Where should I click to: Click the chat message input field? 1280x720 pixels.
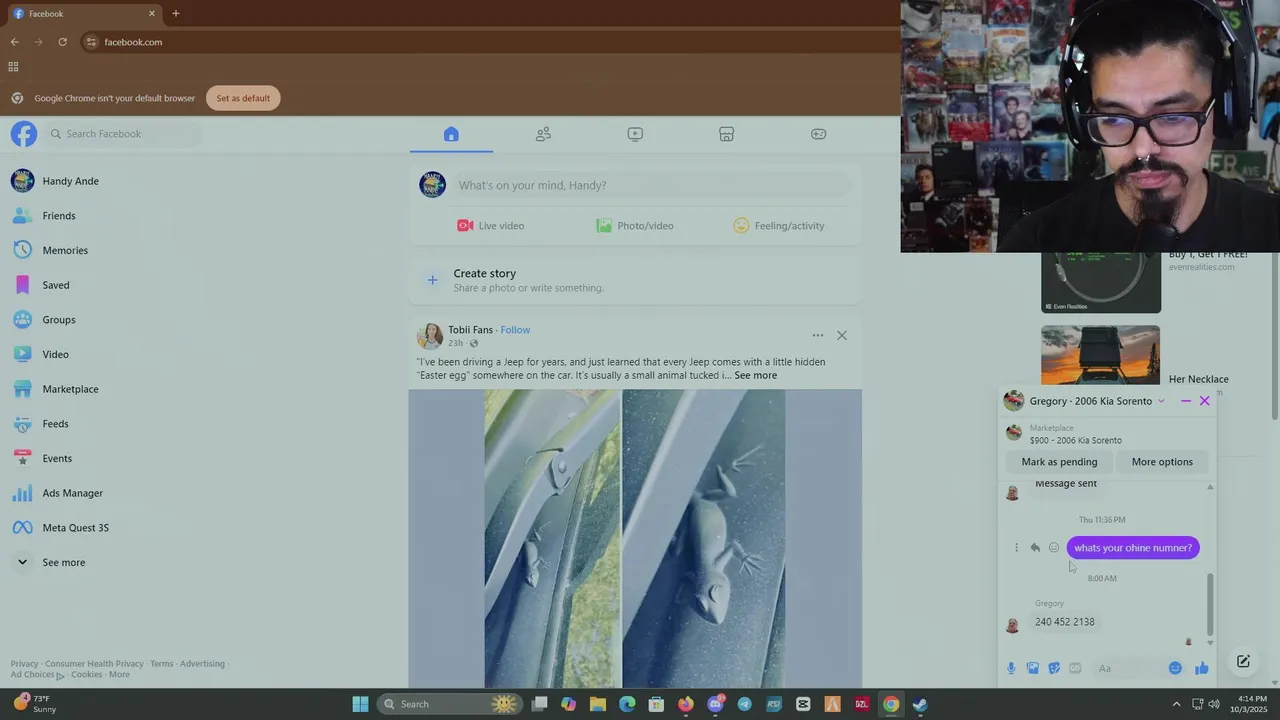(1128, 668)
